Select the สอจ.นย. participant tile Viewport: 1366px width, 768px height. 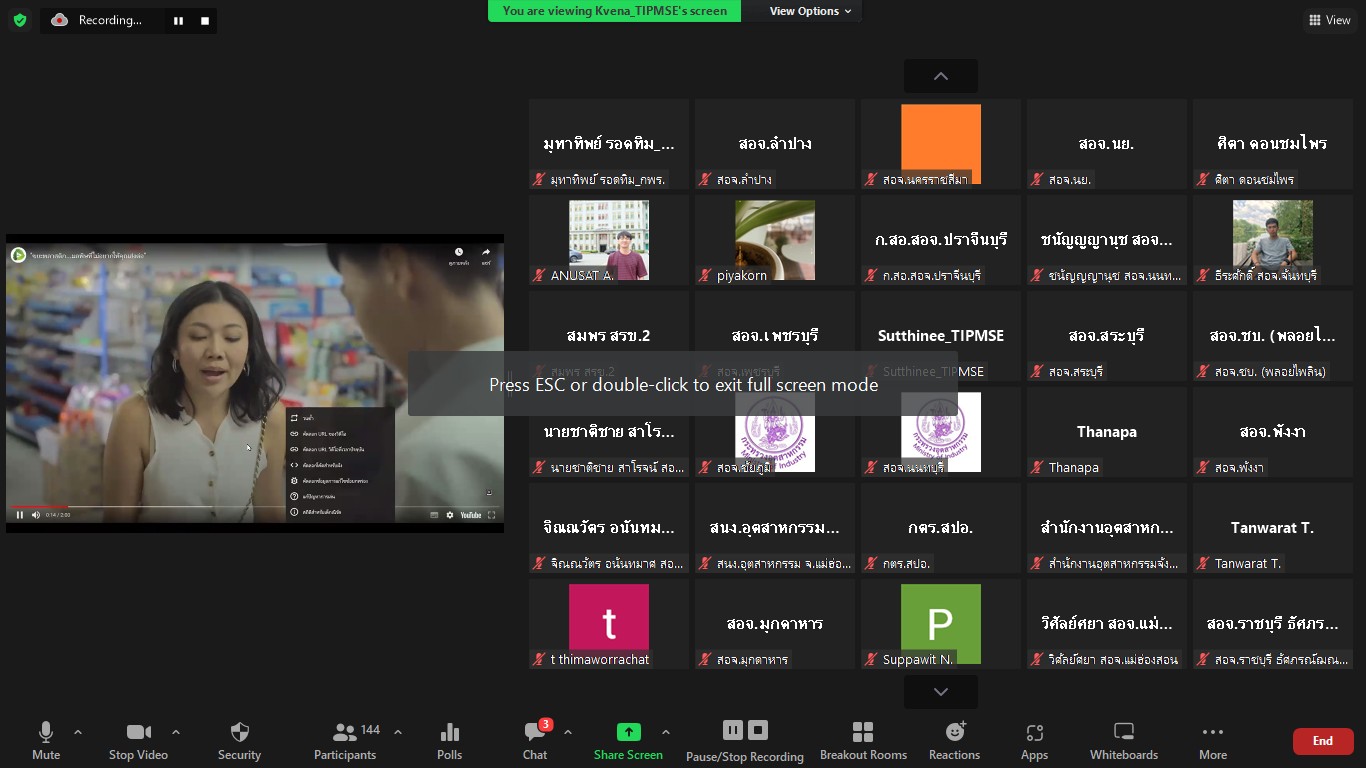coord(1107,144)
